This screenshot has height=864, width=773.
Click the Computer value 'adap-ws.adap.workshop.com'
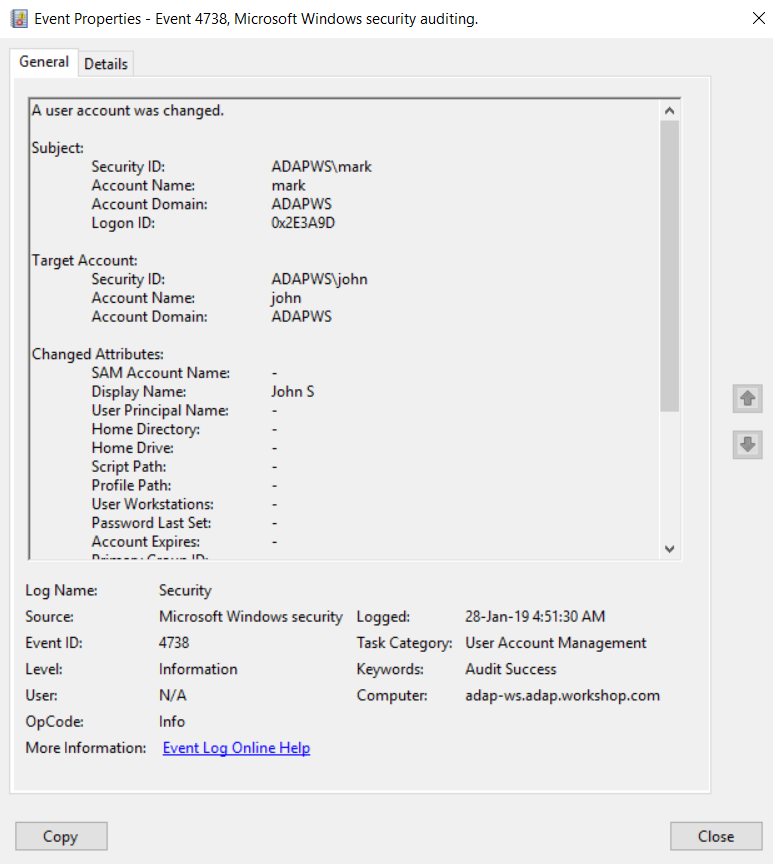[x=563, y=695]
